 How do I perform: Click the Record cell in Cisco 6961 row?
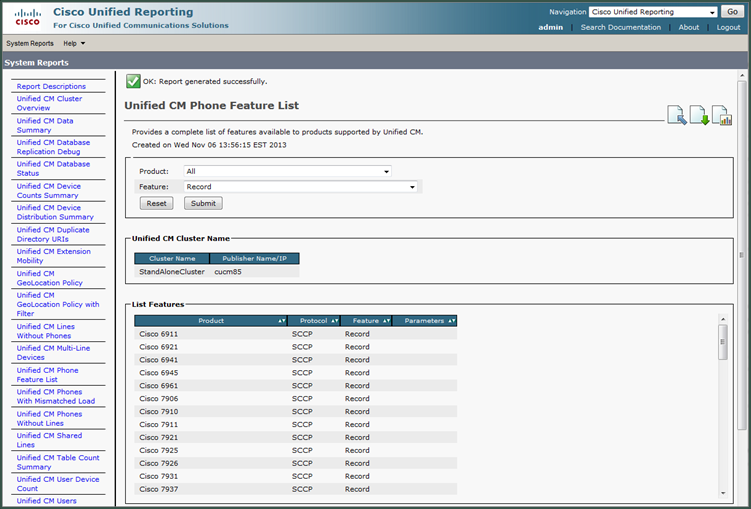tap(366, 385)
